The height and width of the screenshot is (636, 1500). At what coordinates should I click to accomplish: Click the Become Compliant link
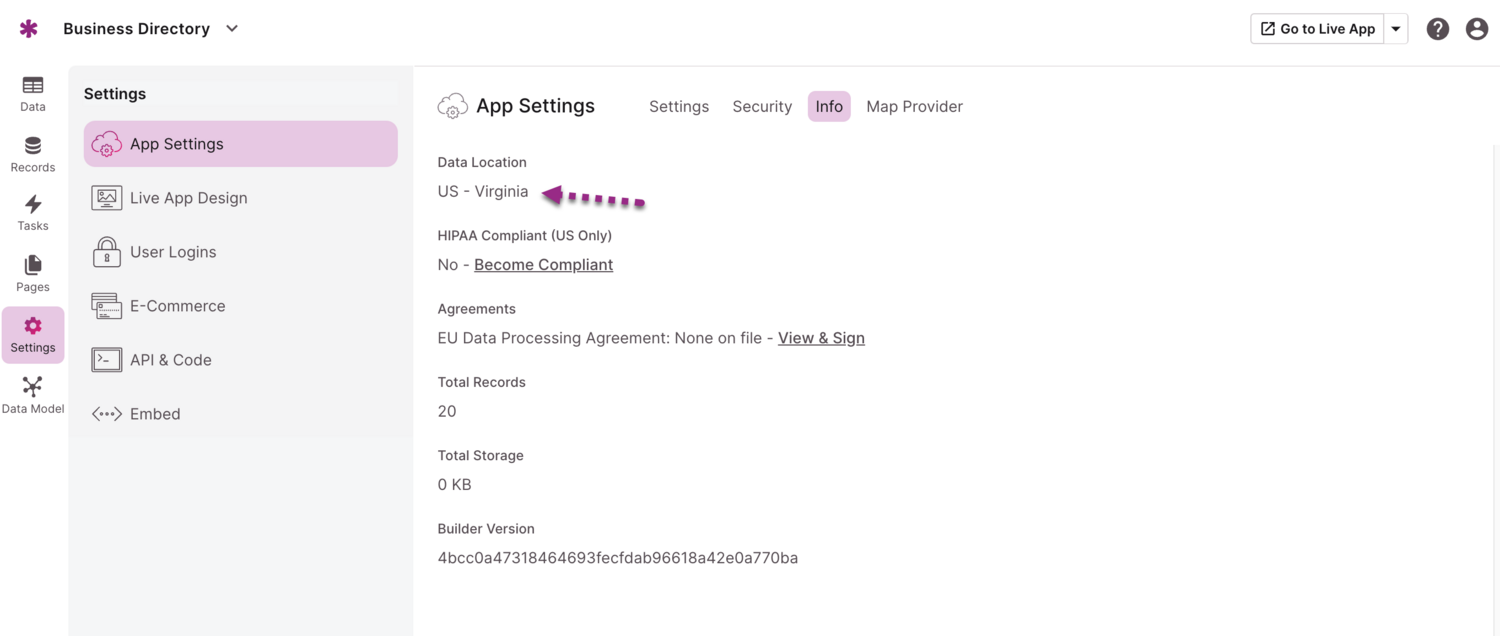pos(543,265)
